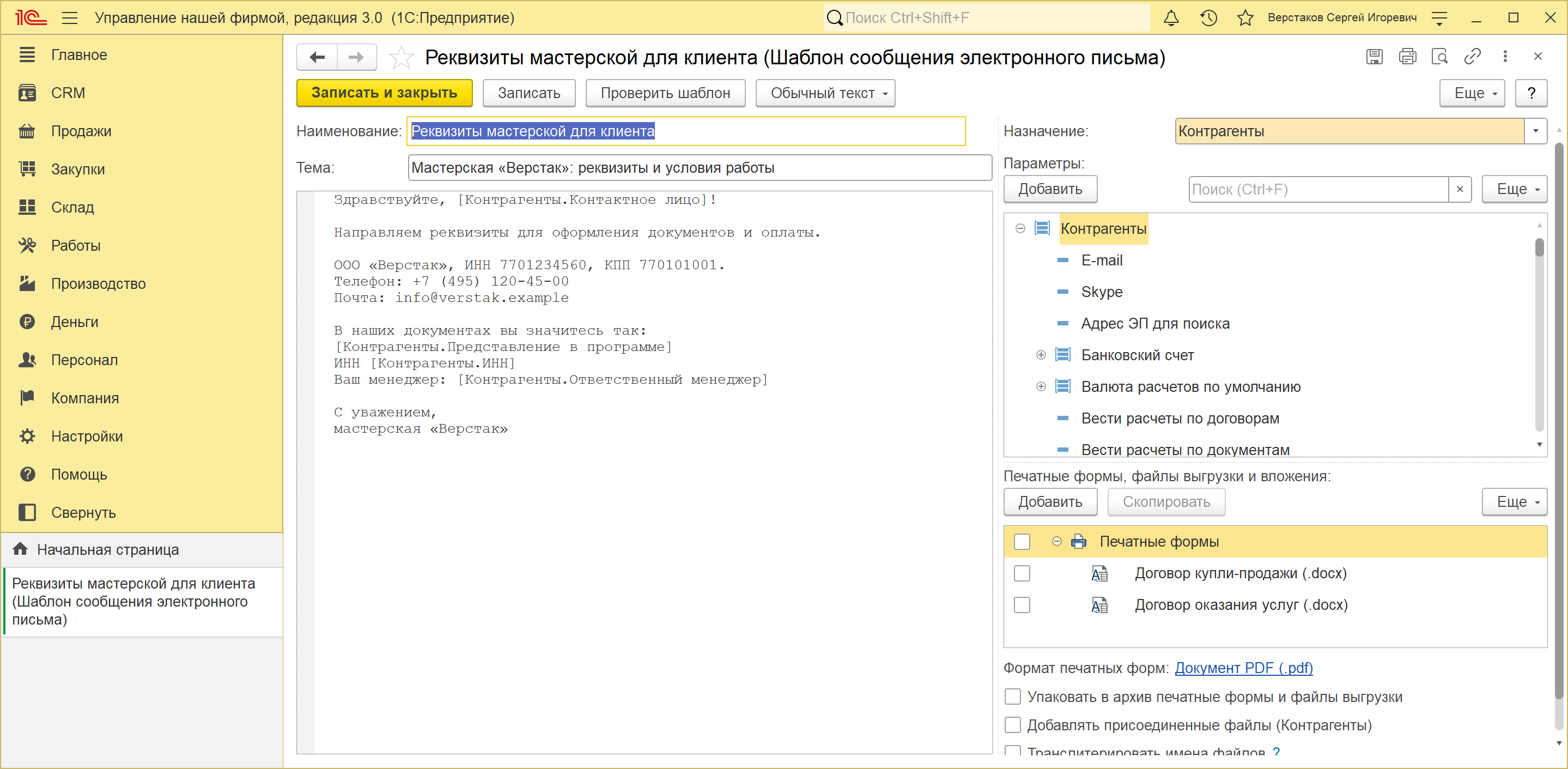Collapse the Контрагенты tree node
The width and height of the screenshot is (1568, 769).
point(1020,229)
